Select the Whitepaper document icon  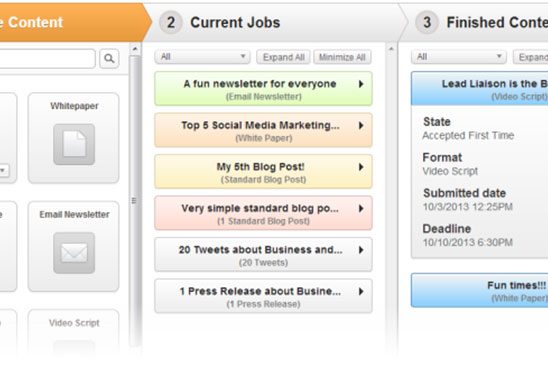74,144
